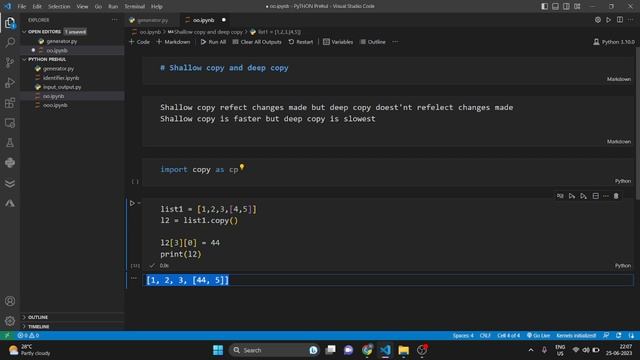The width and height of the screenshot is (640, 360).
Task: Open Windows Start menu
Action: pyautogui.click(x=218, y=350)
